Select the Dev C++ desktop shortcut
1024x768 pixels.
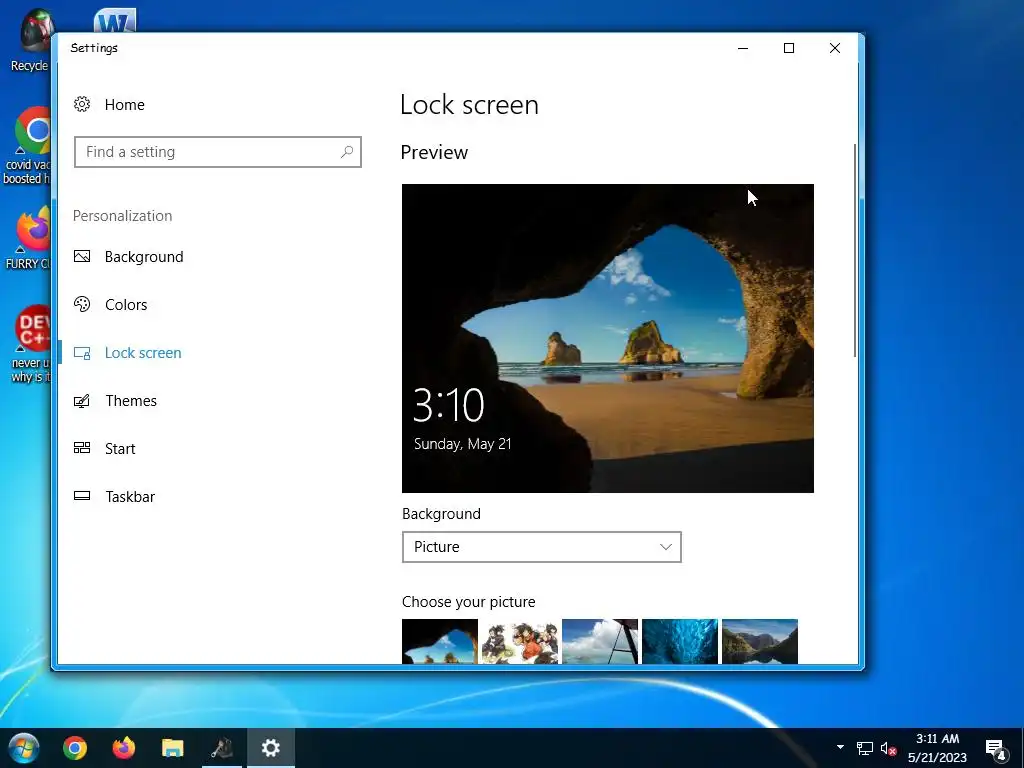29,344
